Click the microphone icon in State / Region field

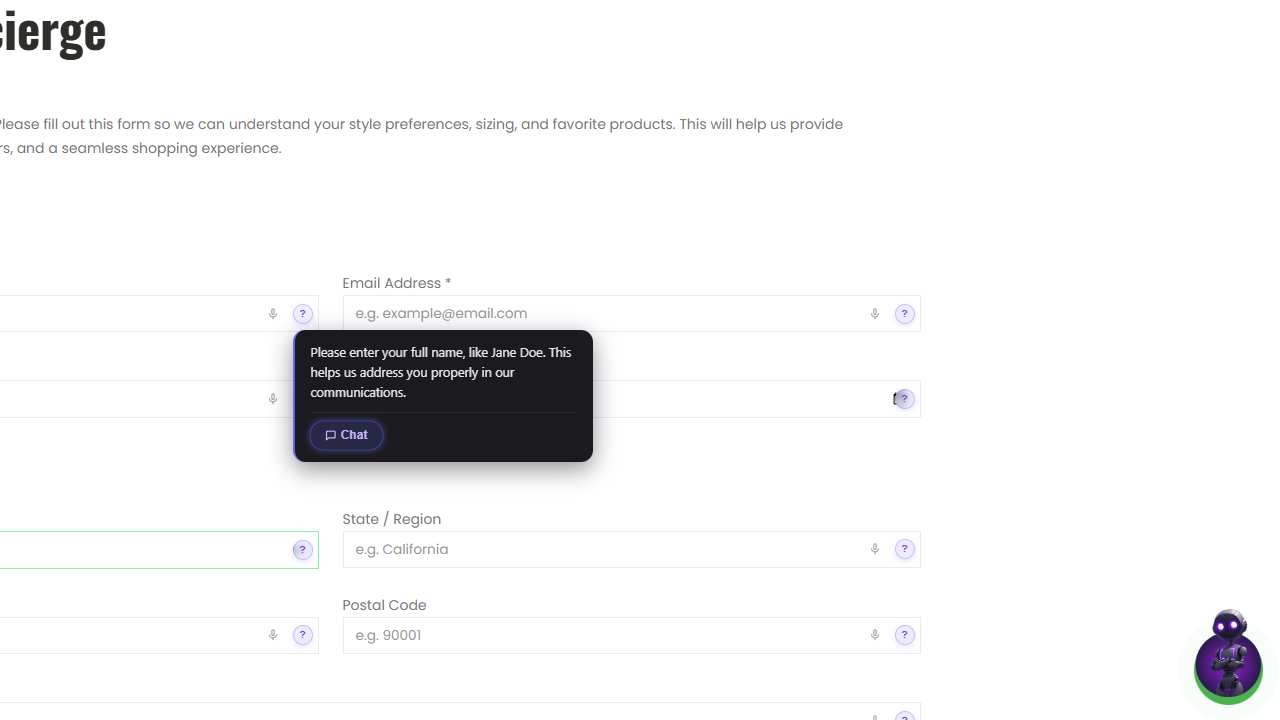(875, 549)
